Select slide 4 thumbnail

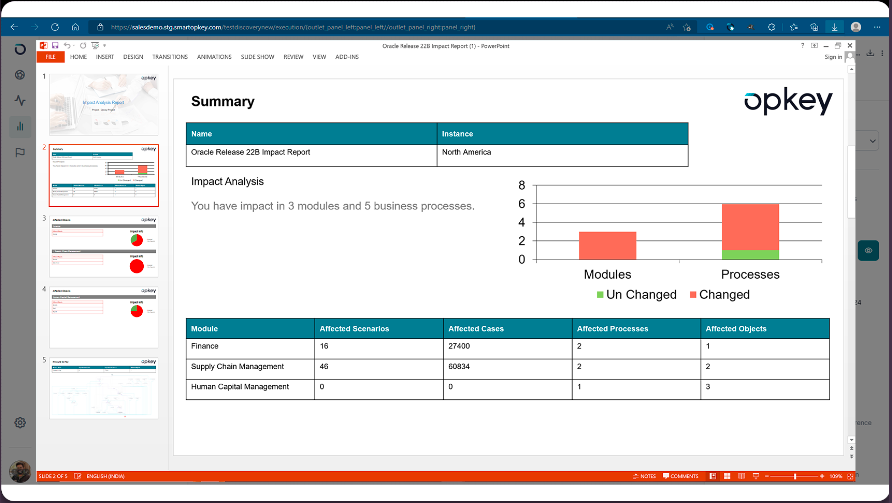coord(104,318)
